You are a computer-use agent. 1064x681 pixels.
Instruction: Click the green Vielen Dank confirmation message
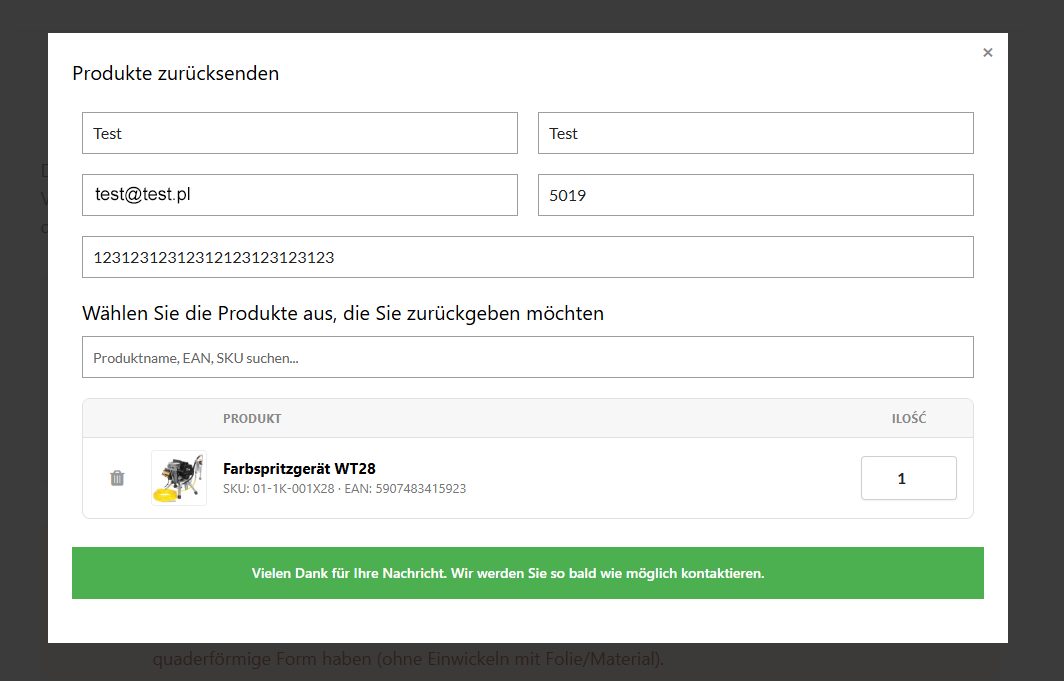(x=528, y=573)
